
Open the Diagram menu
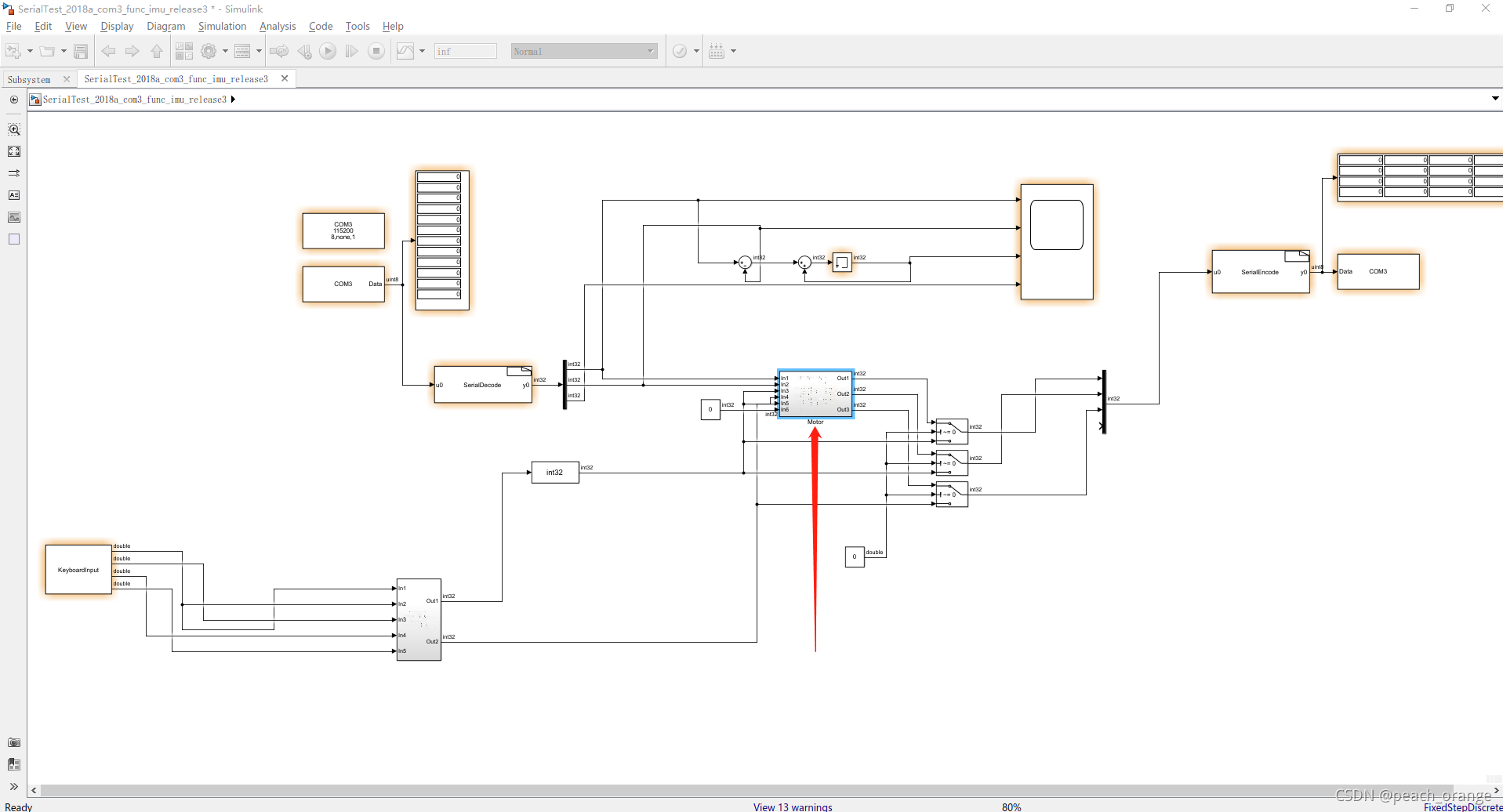coord(166,26)
